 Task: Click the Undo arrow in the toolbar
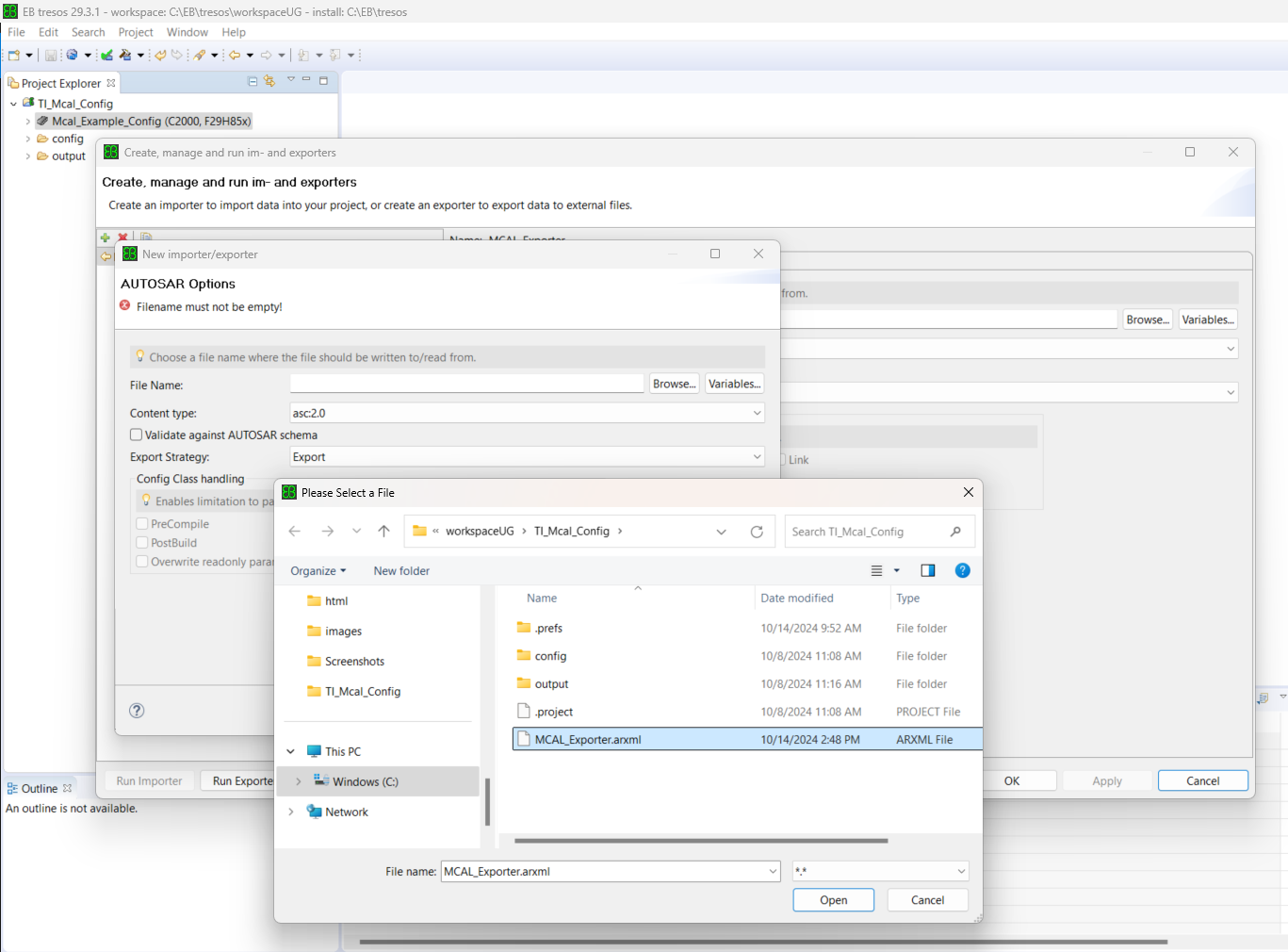click(158, 54)
